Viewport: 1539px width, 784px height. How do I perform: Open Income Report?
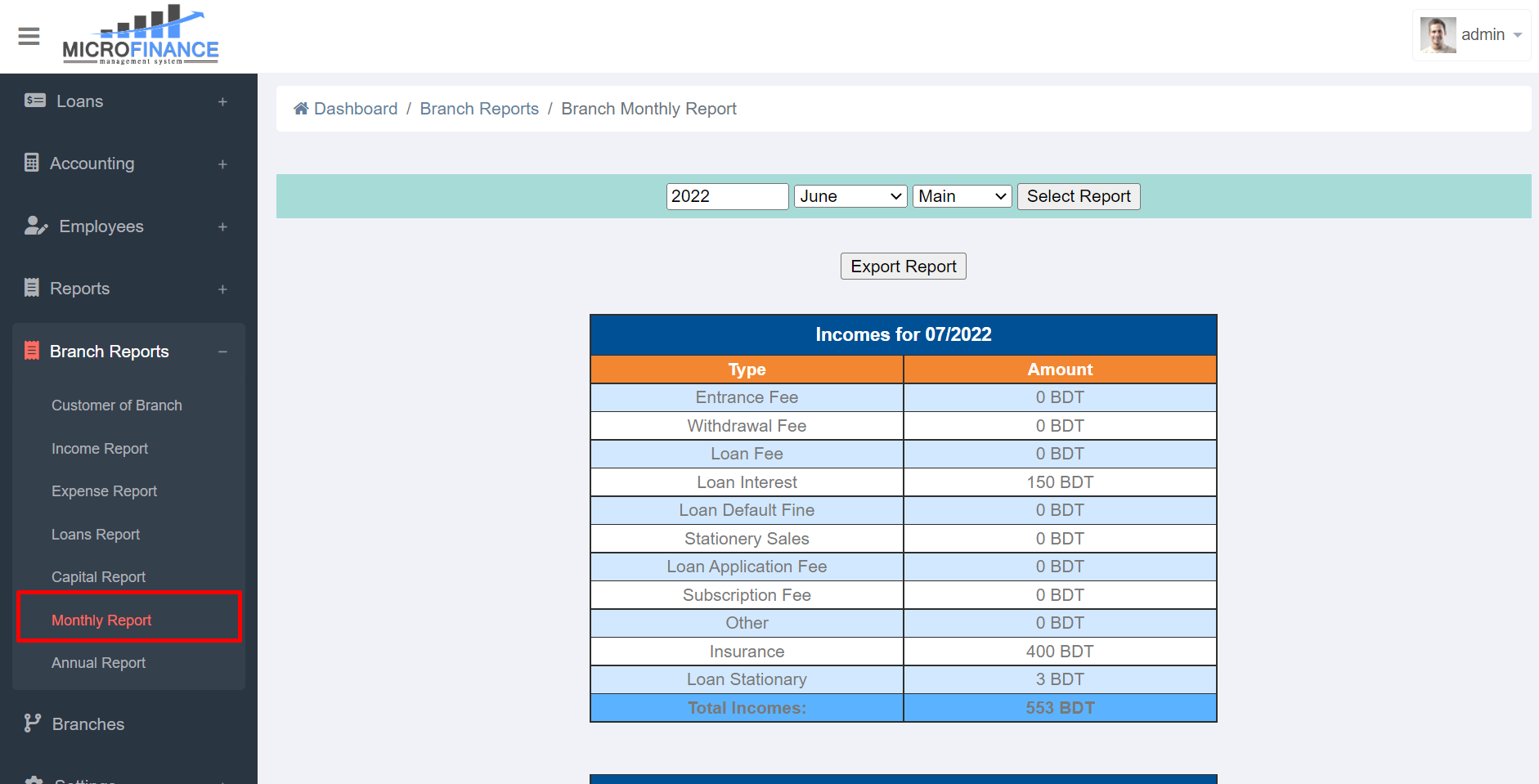[100, 449]
